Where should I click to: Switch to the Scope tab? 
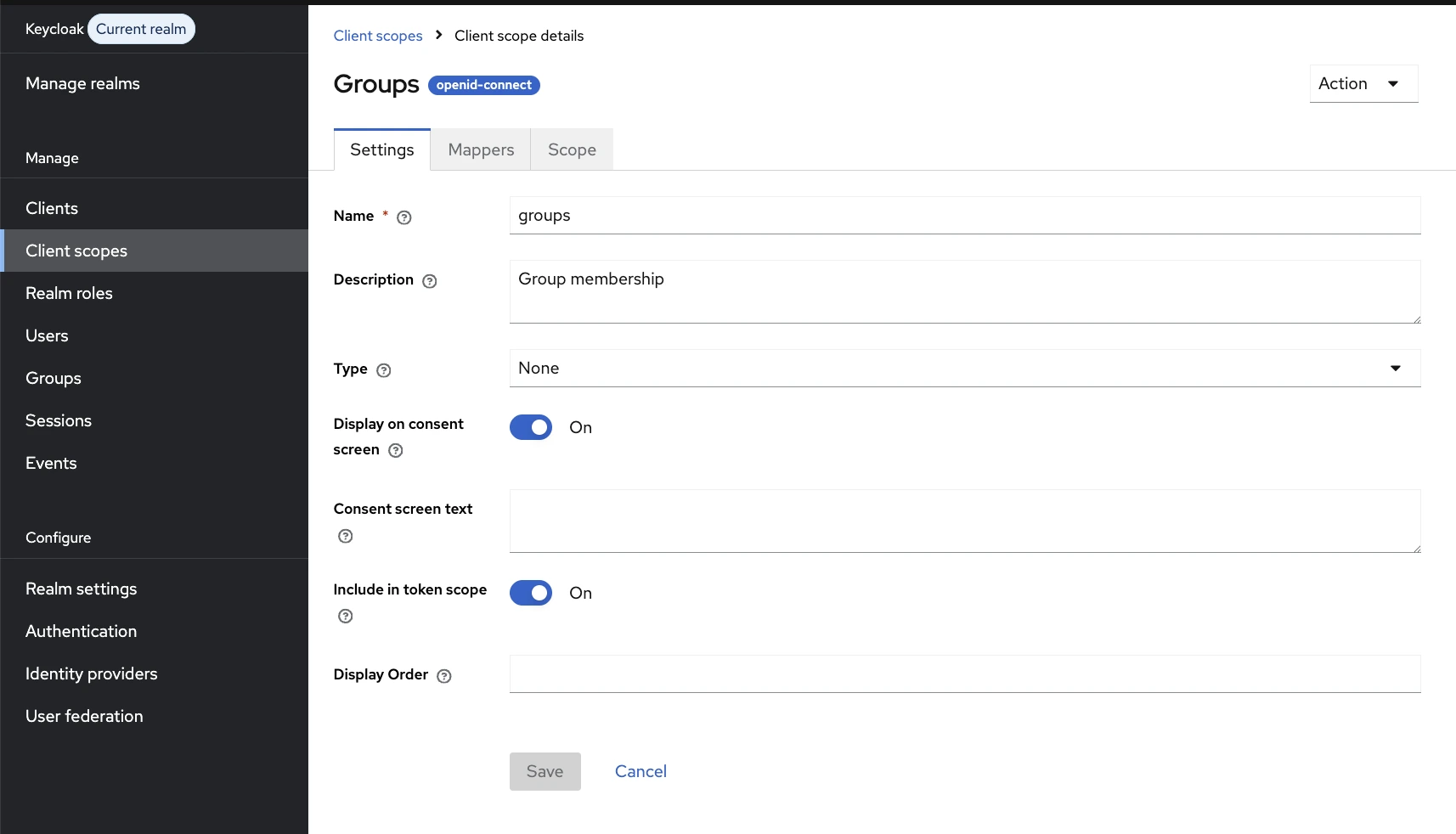(x=572, y=149)
